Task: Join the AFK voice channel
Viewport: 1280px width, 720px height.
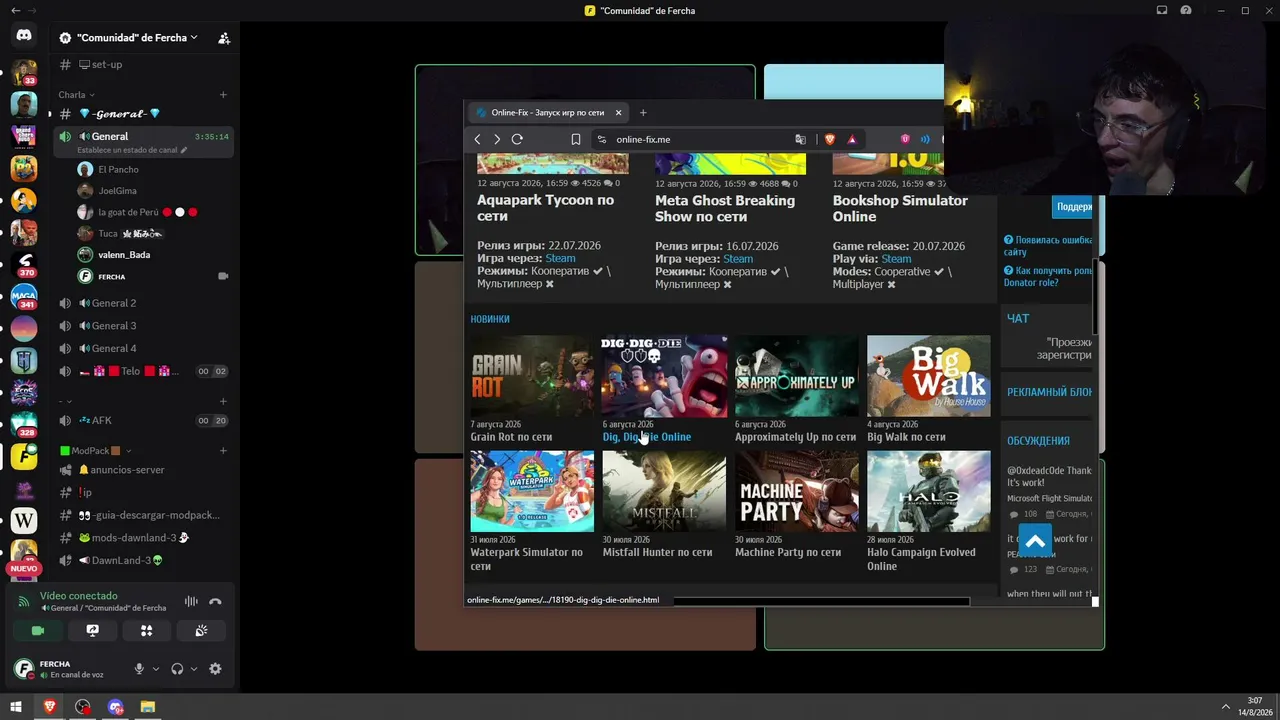Action: [143, 421]
